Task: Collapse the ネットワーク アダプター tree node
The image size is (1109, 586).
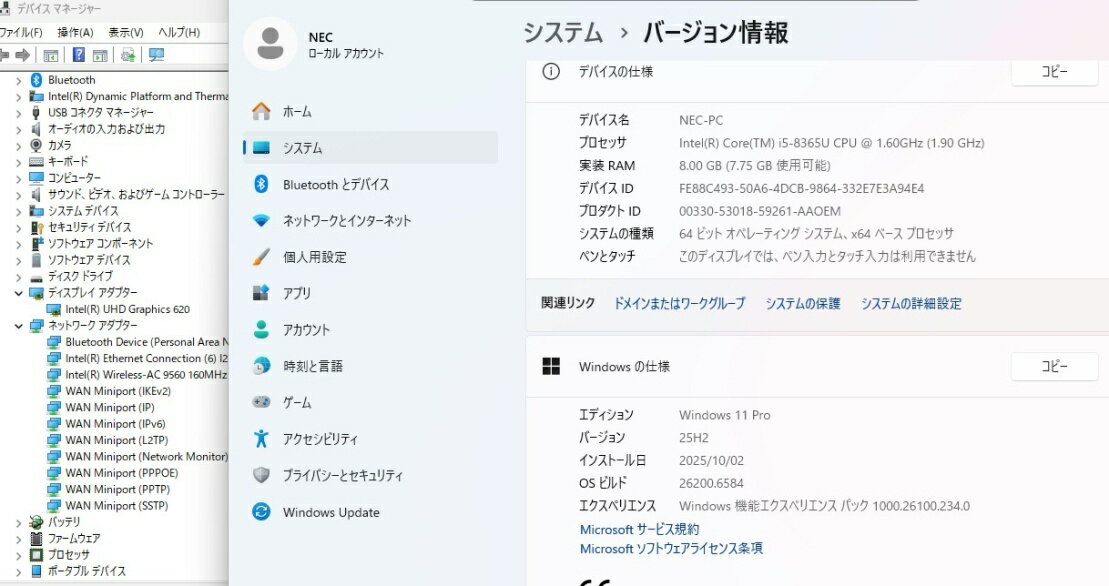Action: pos(18,326)
